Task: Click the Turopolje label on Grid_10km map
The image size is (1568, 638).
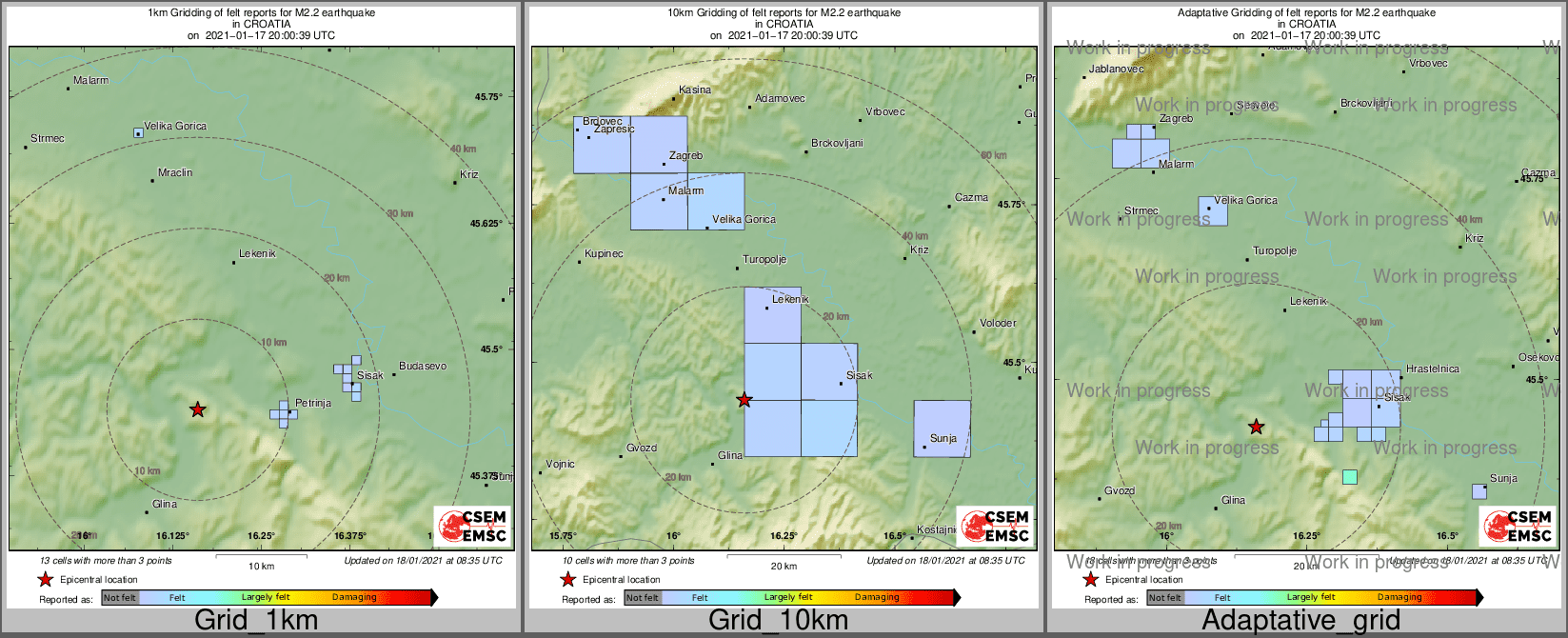Action: click(764, 259)
